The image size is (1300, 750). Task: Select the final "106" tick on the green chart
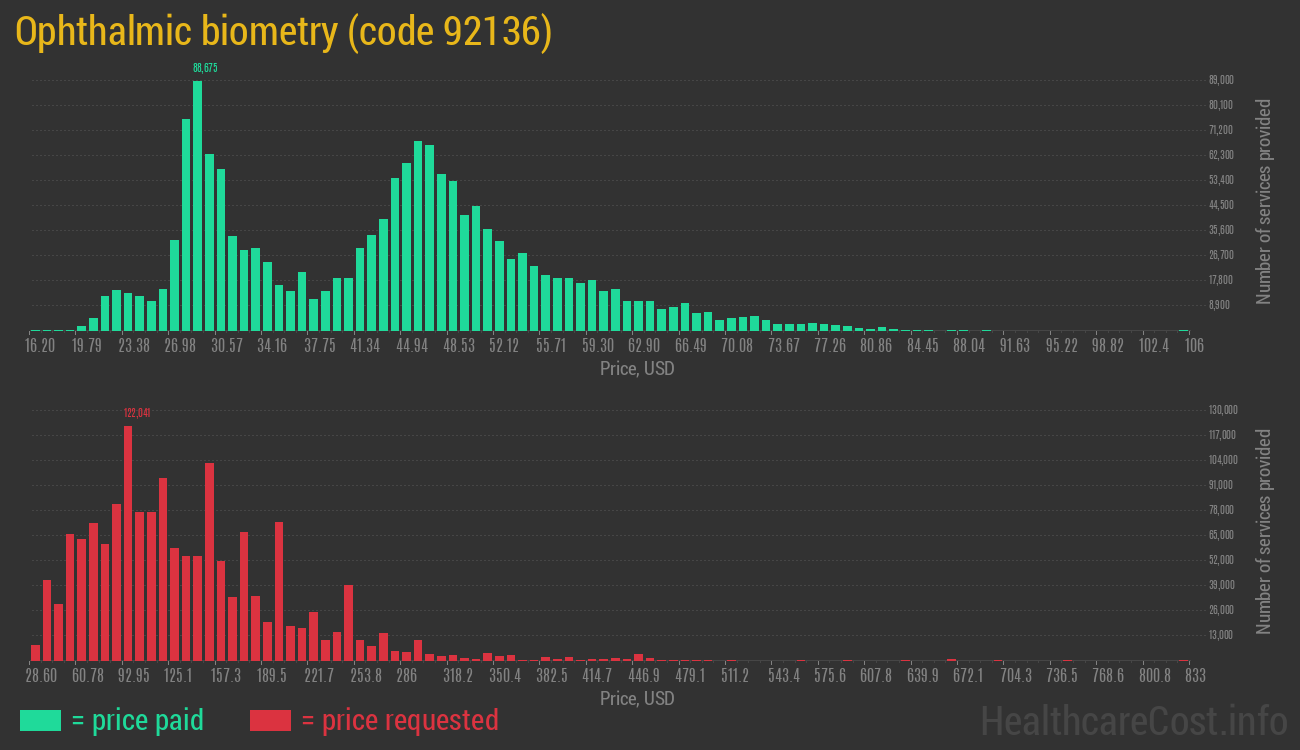point(1193,345)
